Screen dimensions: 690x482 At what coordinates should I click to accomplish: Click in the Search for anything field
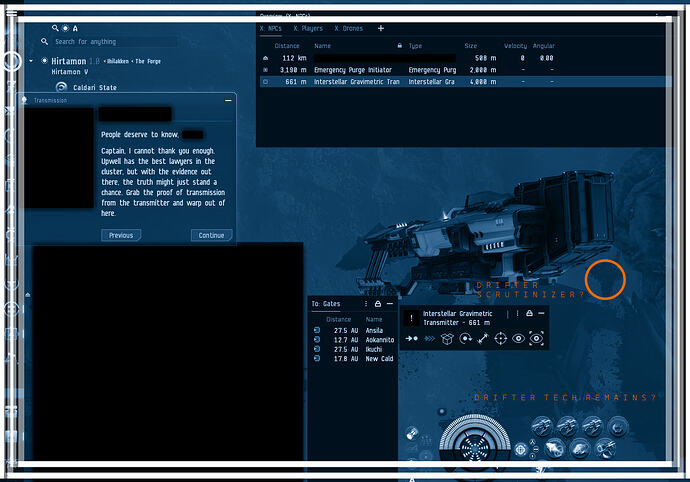(114, 41)
